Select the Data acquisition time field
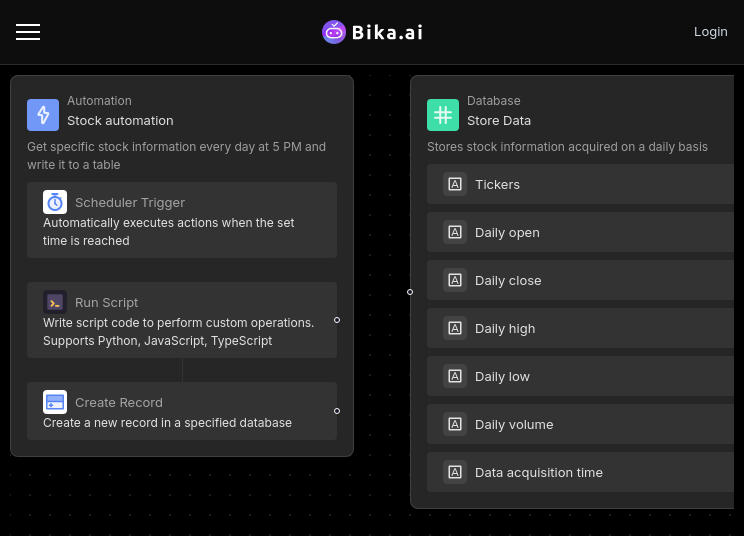The width and height of the screenshot is (744, 536). (x=580, y=472)
